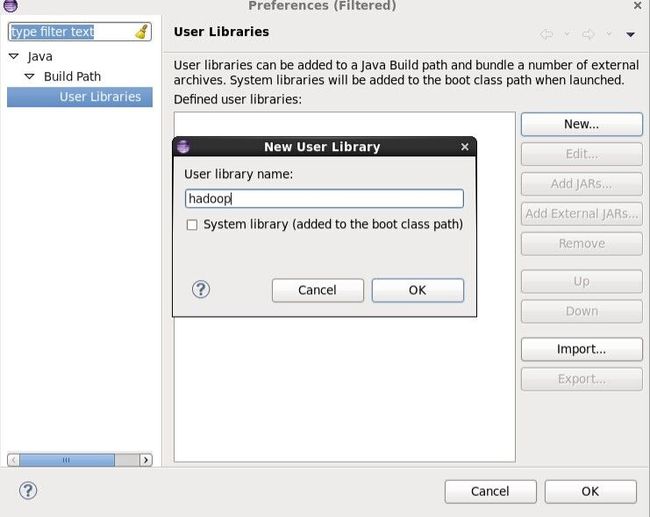
Task: Click the disabled Remove button
Action: coord(582,243)
